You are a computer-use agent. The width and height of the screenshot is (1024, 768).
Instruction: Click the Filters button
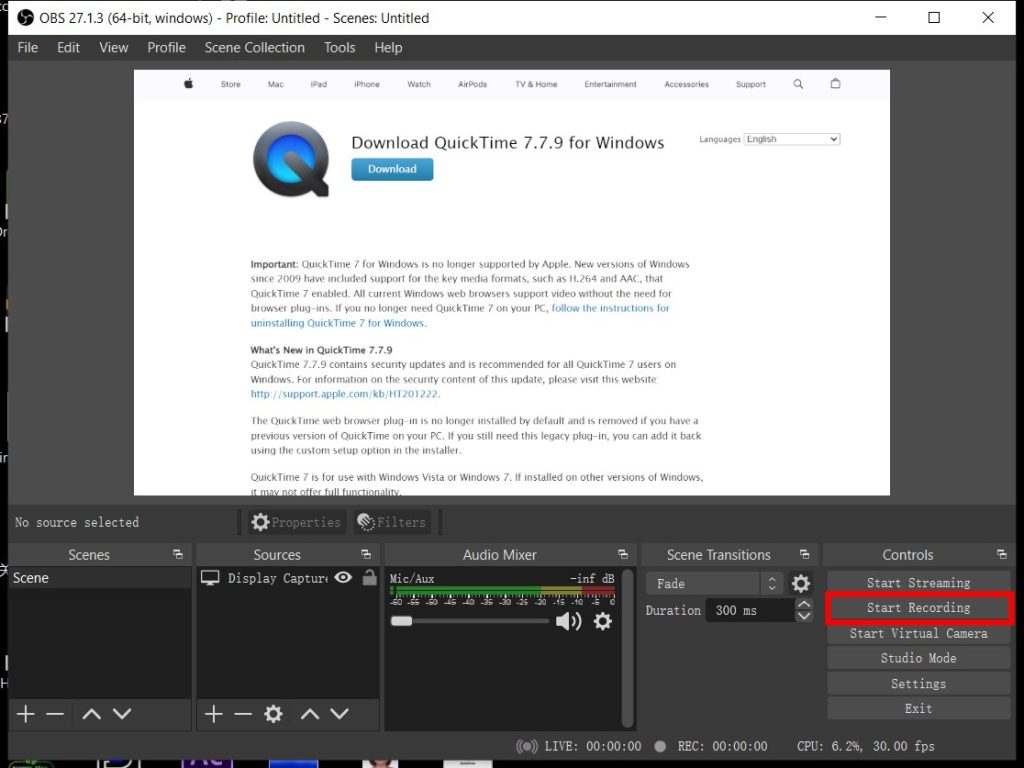pyautogui.click(x=392, y=522)
